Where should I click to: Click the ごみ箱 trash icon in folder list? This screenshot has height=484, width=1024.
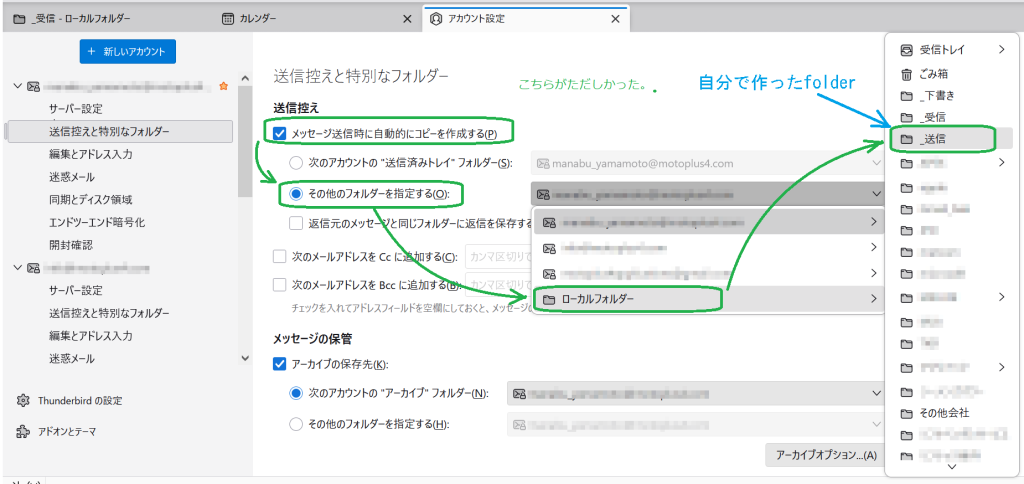click(x=906, y=74)
